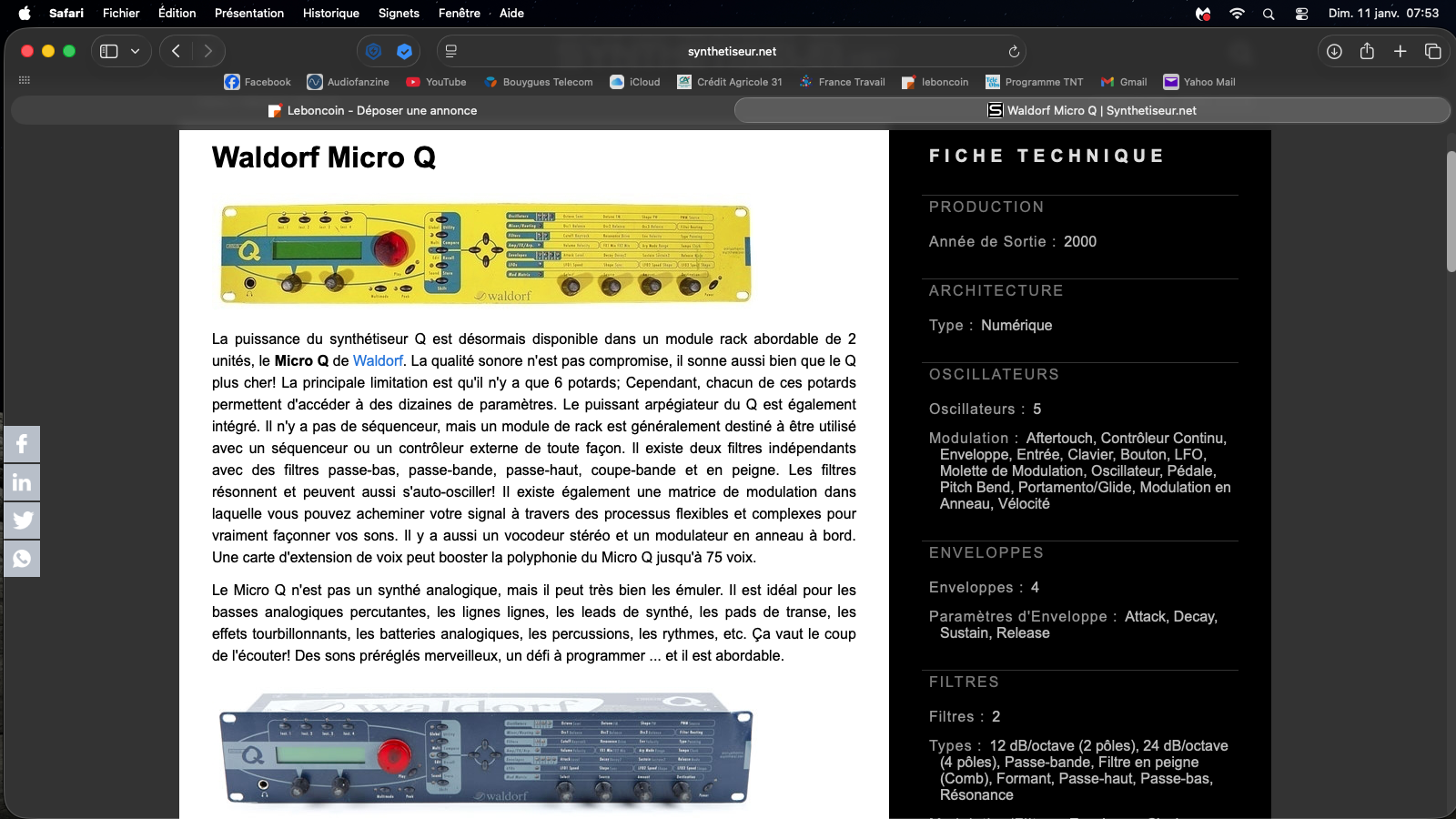
Task: Open the Share menu
Action: pos(1367,51)
